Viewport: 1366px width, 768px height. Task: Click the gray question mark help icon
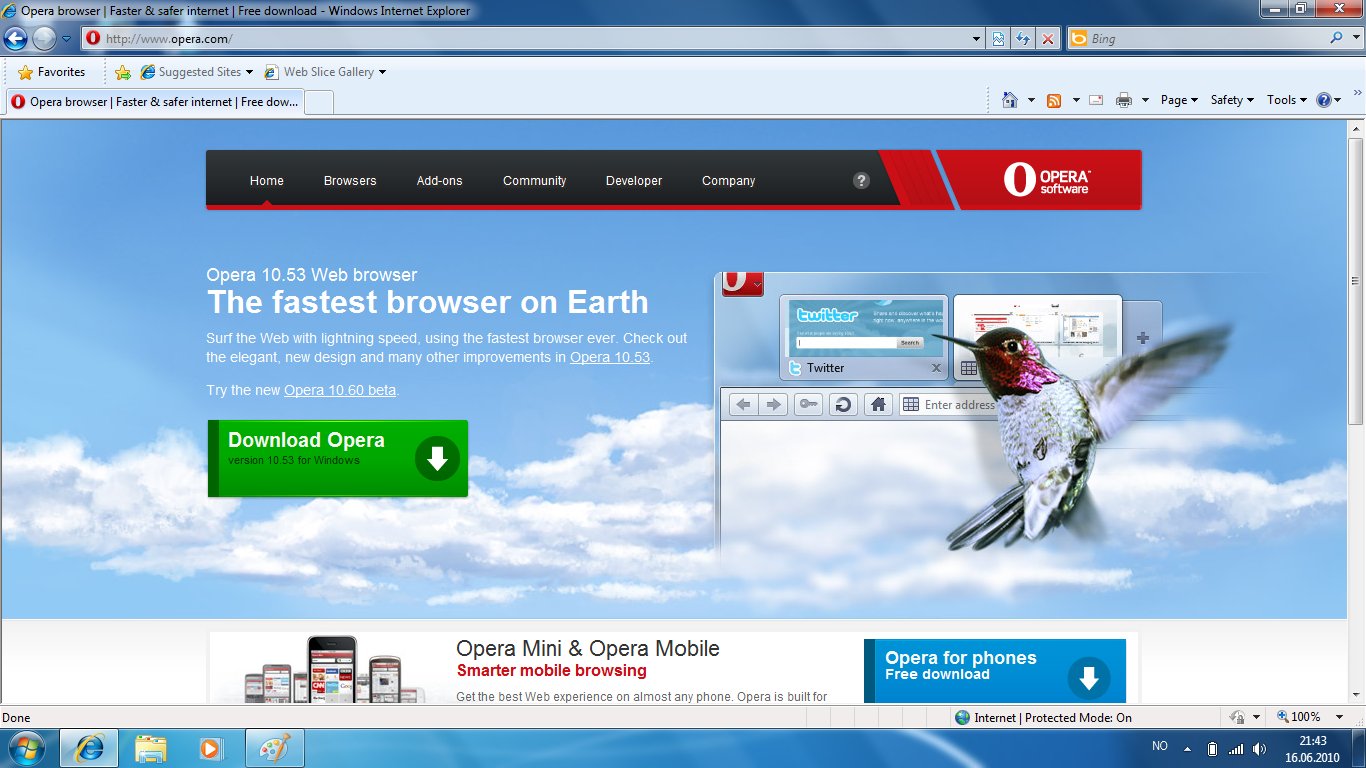pyautogui.click(x=861, y=180)
